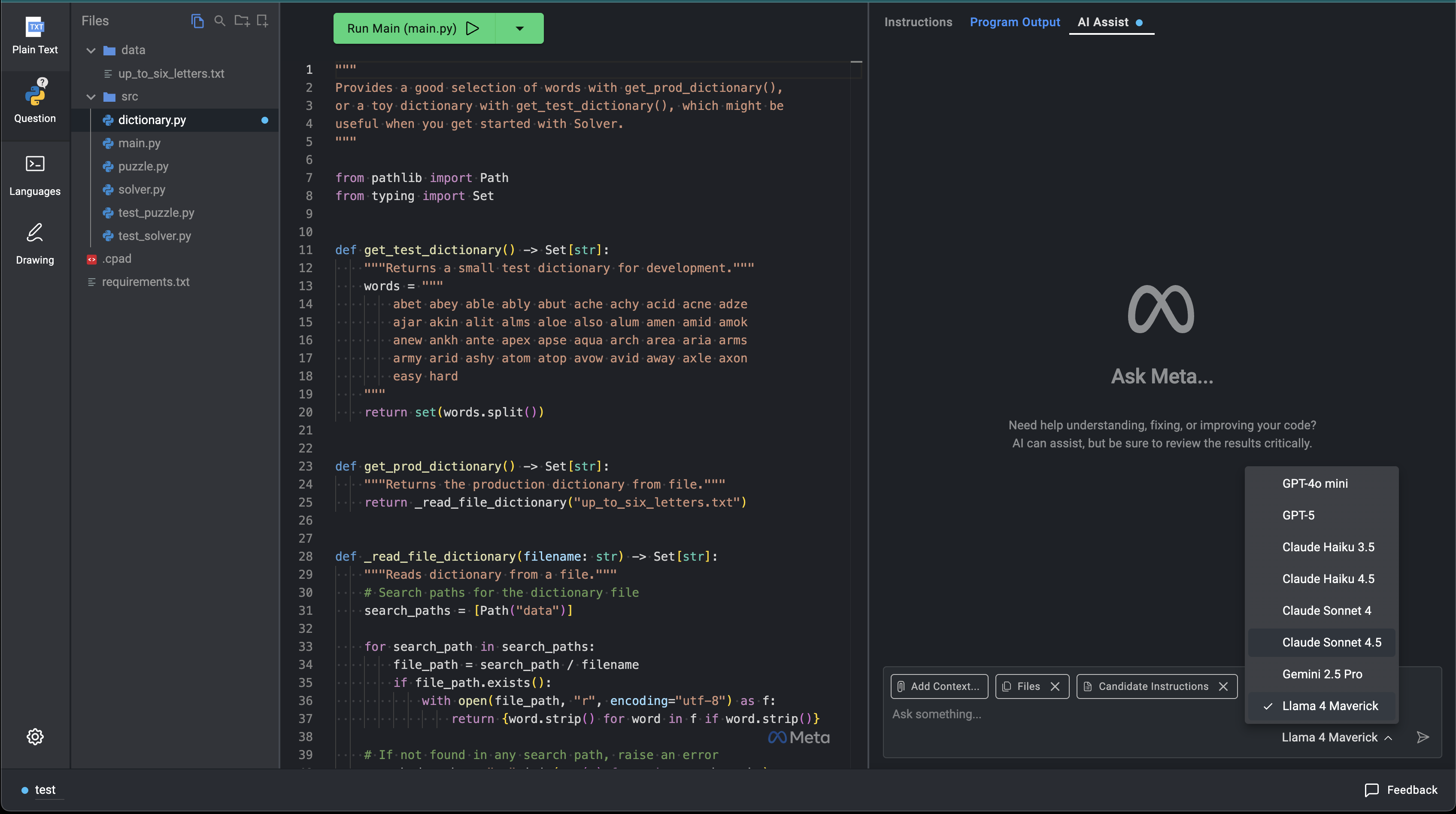
Task: Choose GPT-4o mini model
Action: pos(1322,483)
